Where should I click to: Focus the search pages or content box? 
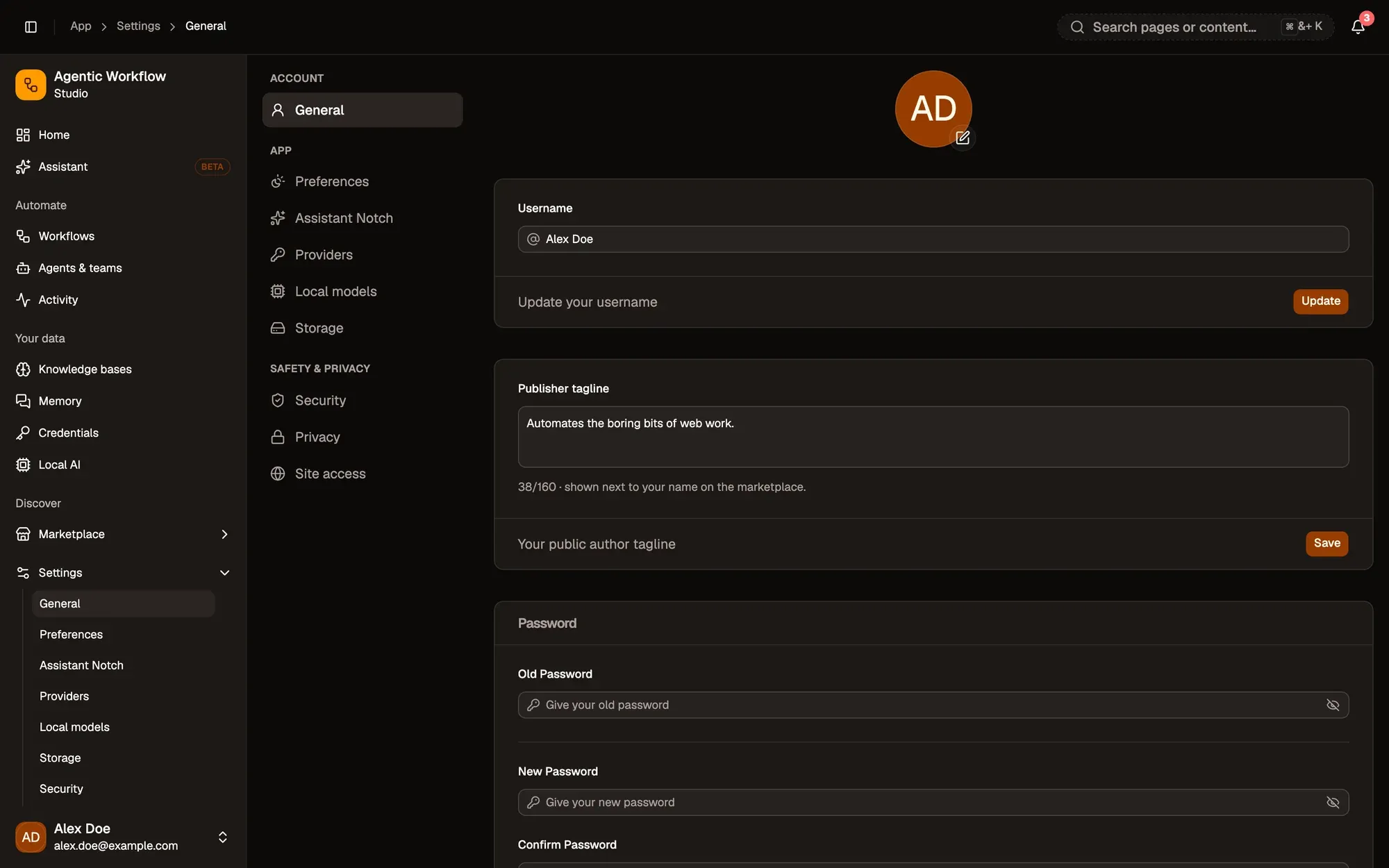(x=1196, y=27)
